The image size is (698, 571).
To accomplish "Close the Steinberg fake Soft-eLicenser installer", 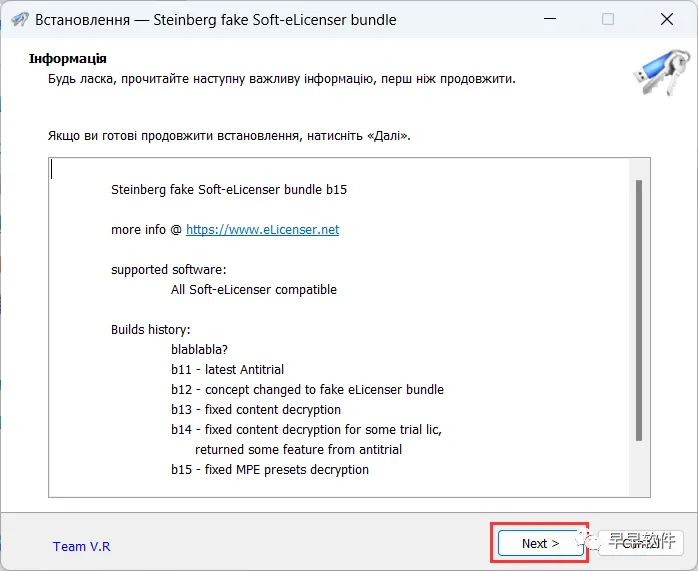I will coord(666,19).
